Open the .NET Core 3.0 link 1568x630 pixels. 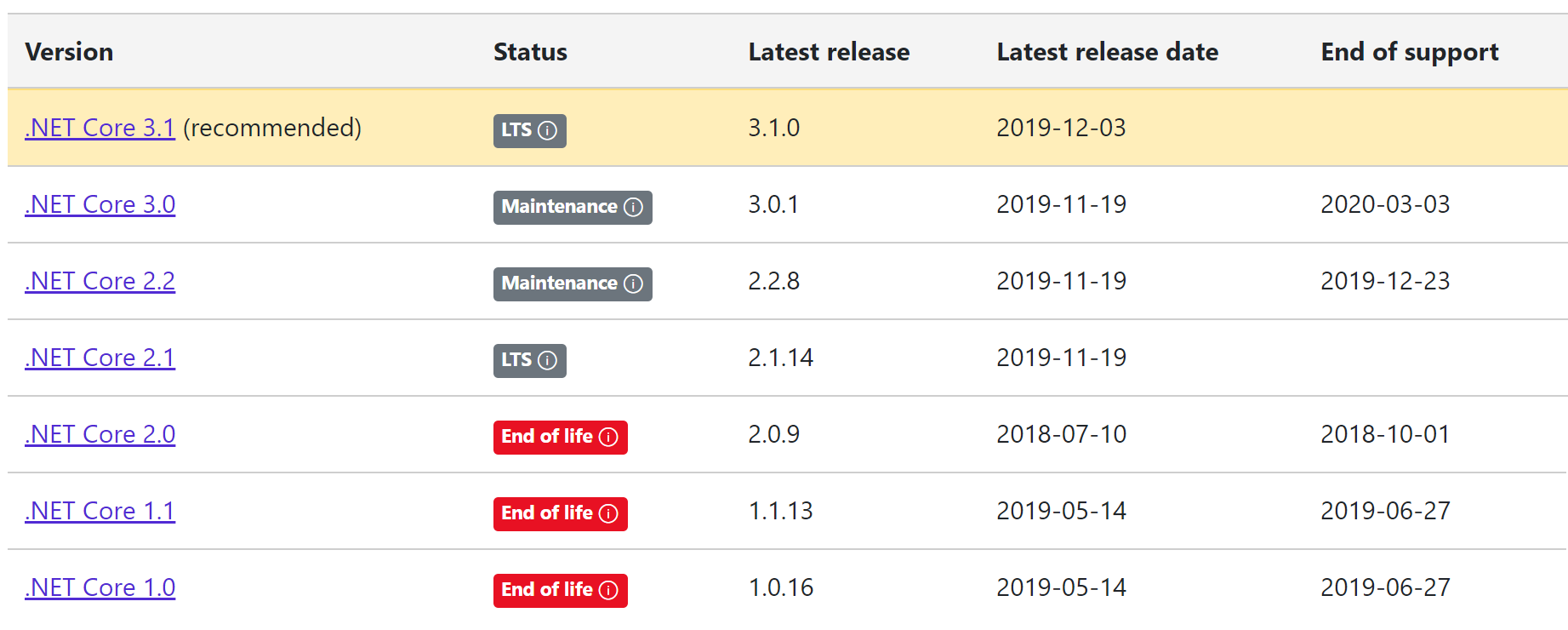tap(100, 204)
